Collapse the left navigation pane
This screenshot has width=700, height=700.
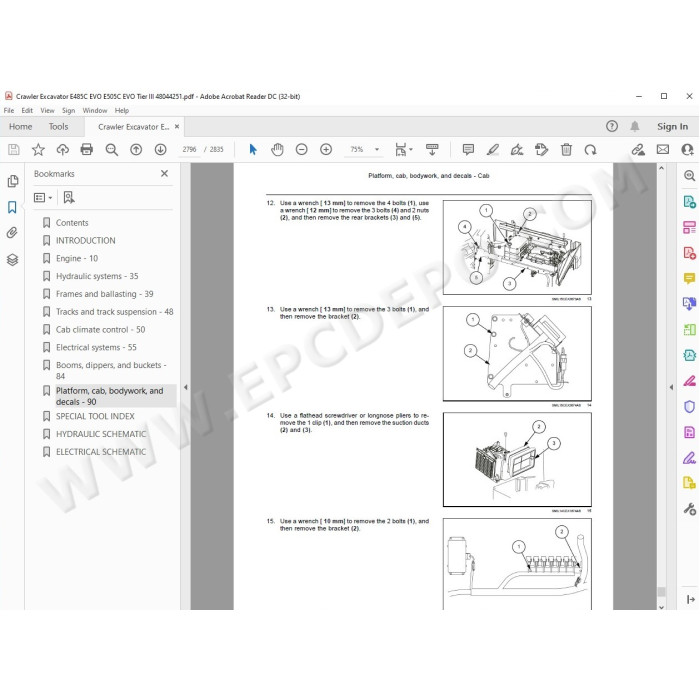coord(186,387)
